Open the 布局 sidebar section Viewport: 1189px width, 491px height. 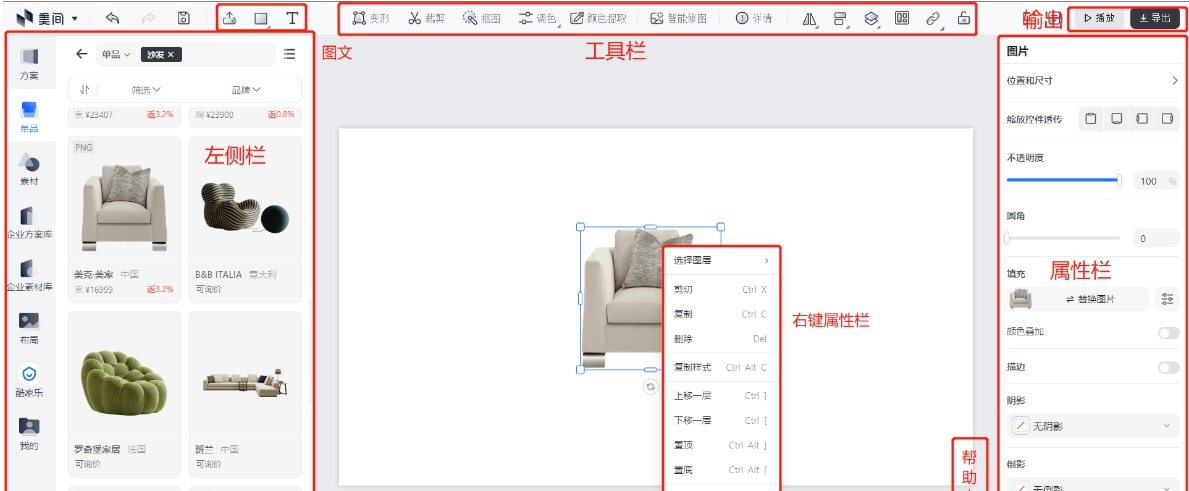[x=29, y=328]
